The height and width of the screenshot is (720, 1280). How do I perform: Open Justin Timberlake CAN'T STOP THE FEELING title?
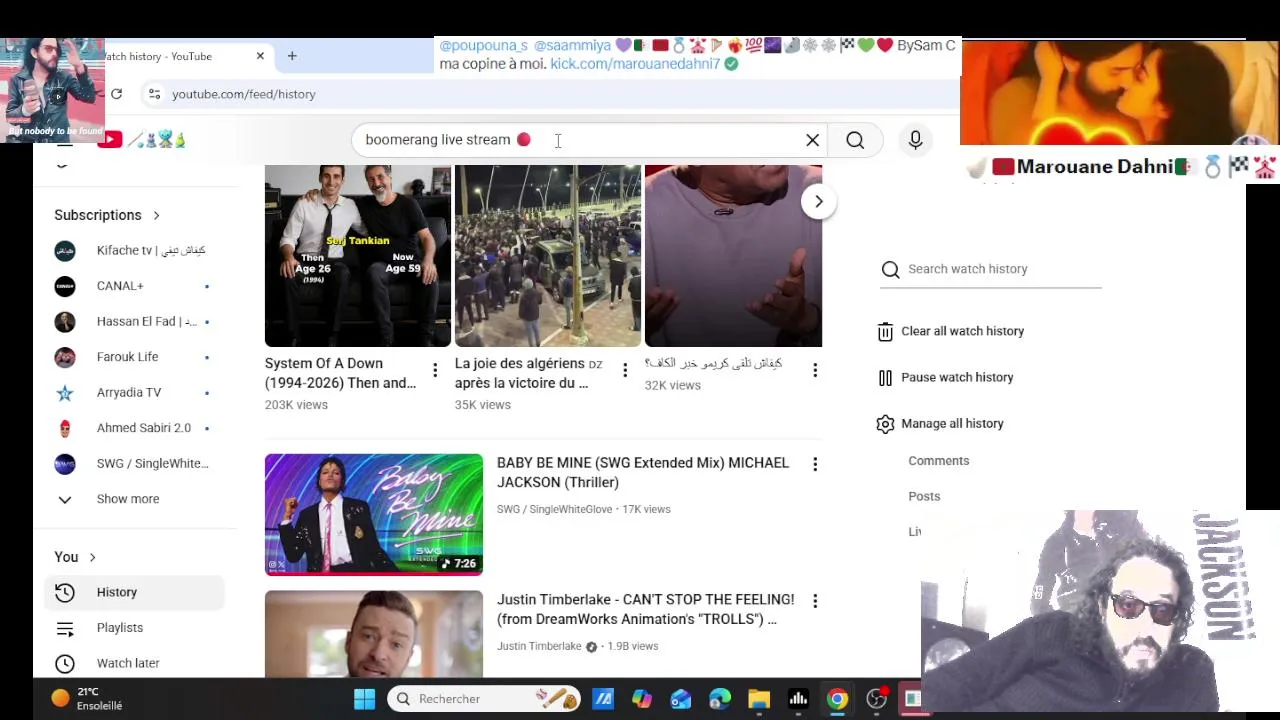(646, 610)
